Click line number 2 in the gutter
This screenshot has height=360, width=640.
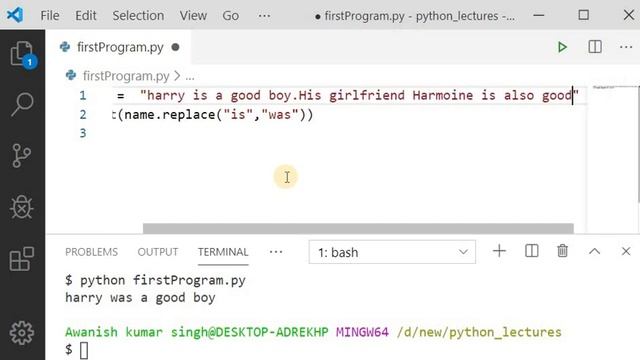83,115
